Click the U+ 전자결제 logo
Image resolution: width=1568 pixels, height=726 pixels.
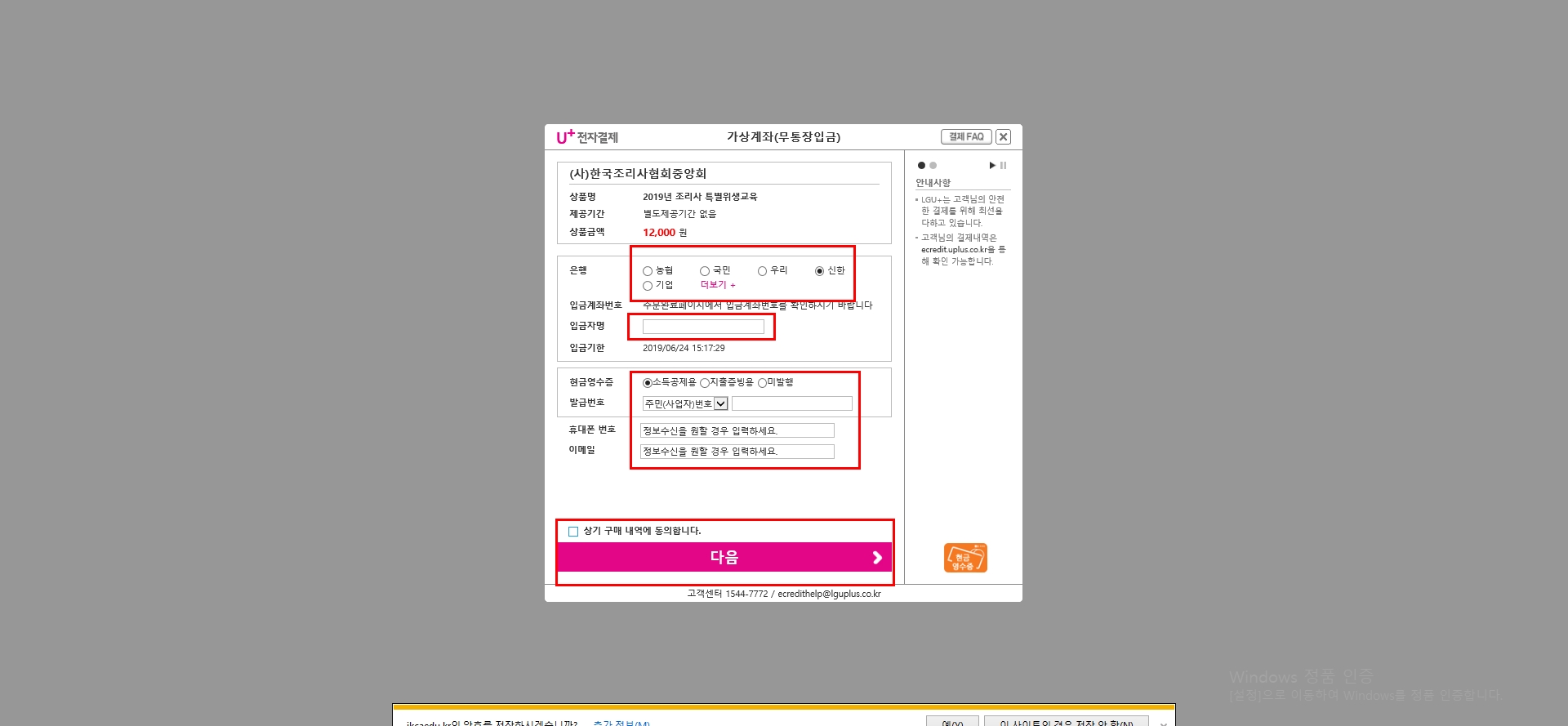[x=586, y=137]
